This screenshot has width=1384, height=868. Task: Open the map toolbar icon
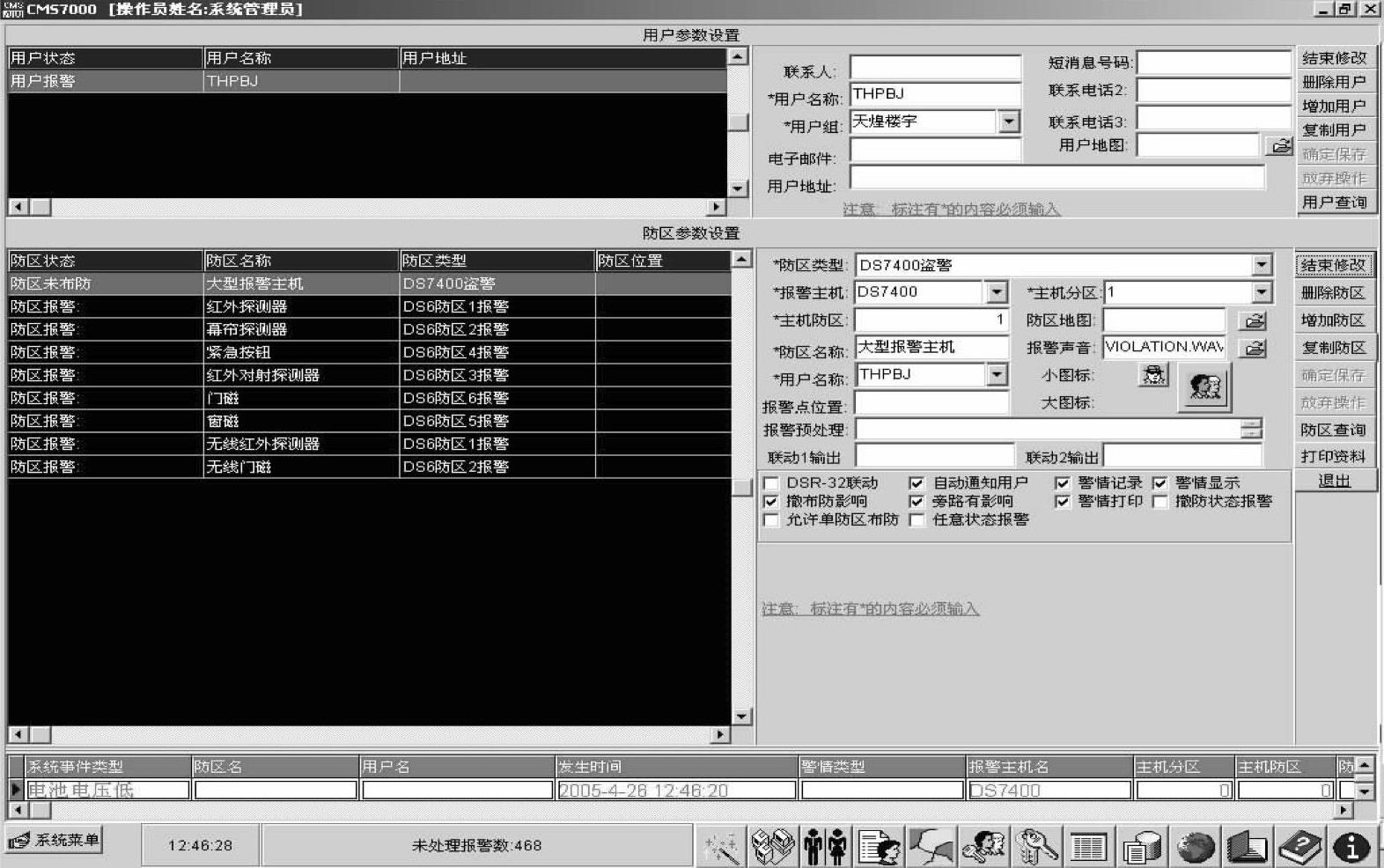(x=931, y=847)
